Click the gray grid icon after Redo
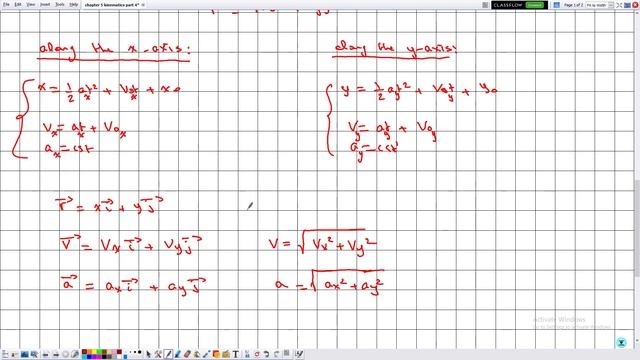Screen dimensions: 640x360 (x=287, y=353)
